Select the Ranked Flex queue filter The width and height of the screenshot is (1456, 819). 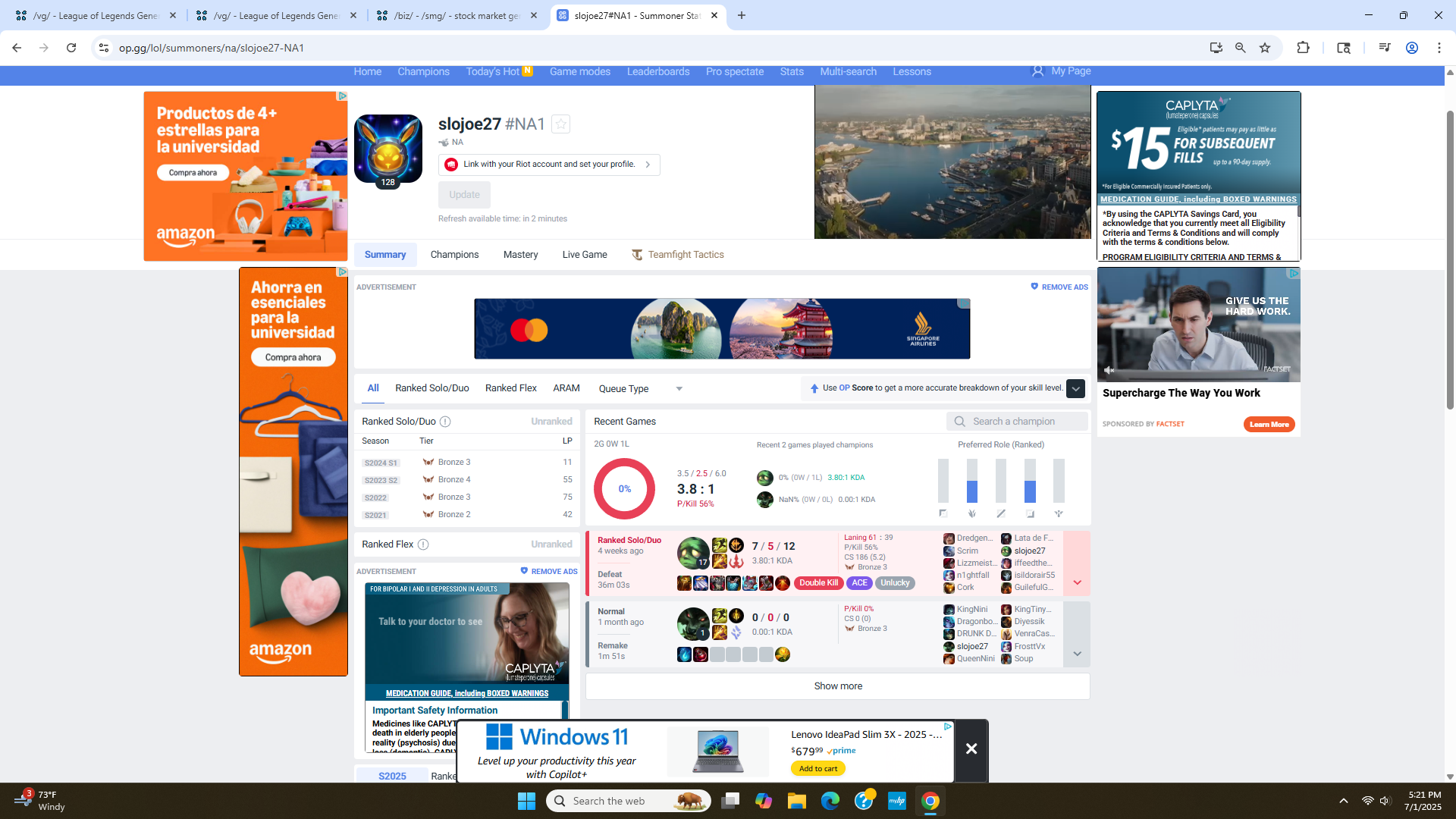tap(511, 388)
